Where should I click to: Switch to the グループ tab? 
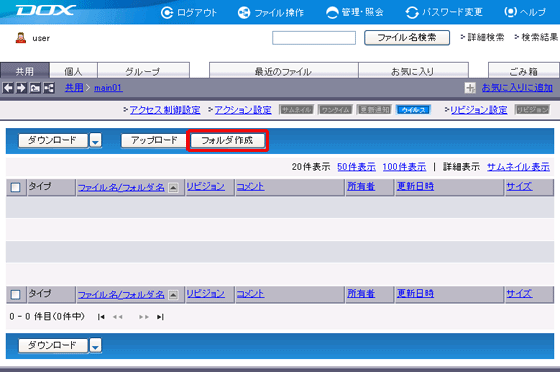tap(143, 71)
